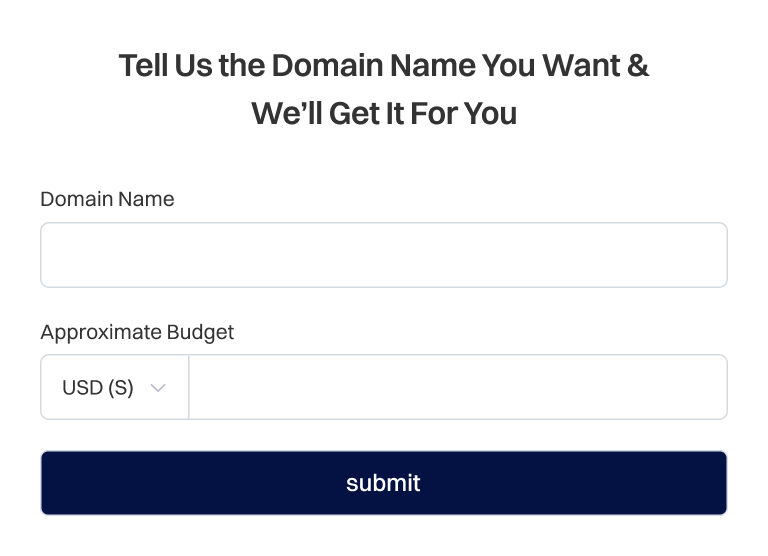Screen dimensions: 768x556
Task: Click the ampersand in the heading
Action: coord(638,66)
